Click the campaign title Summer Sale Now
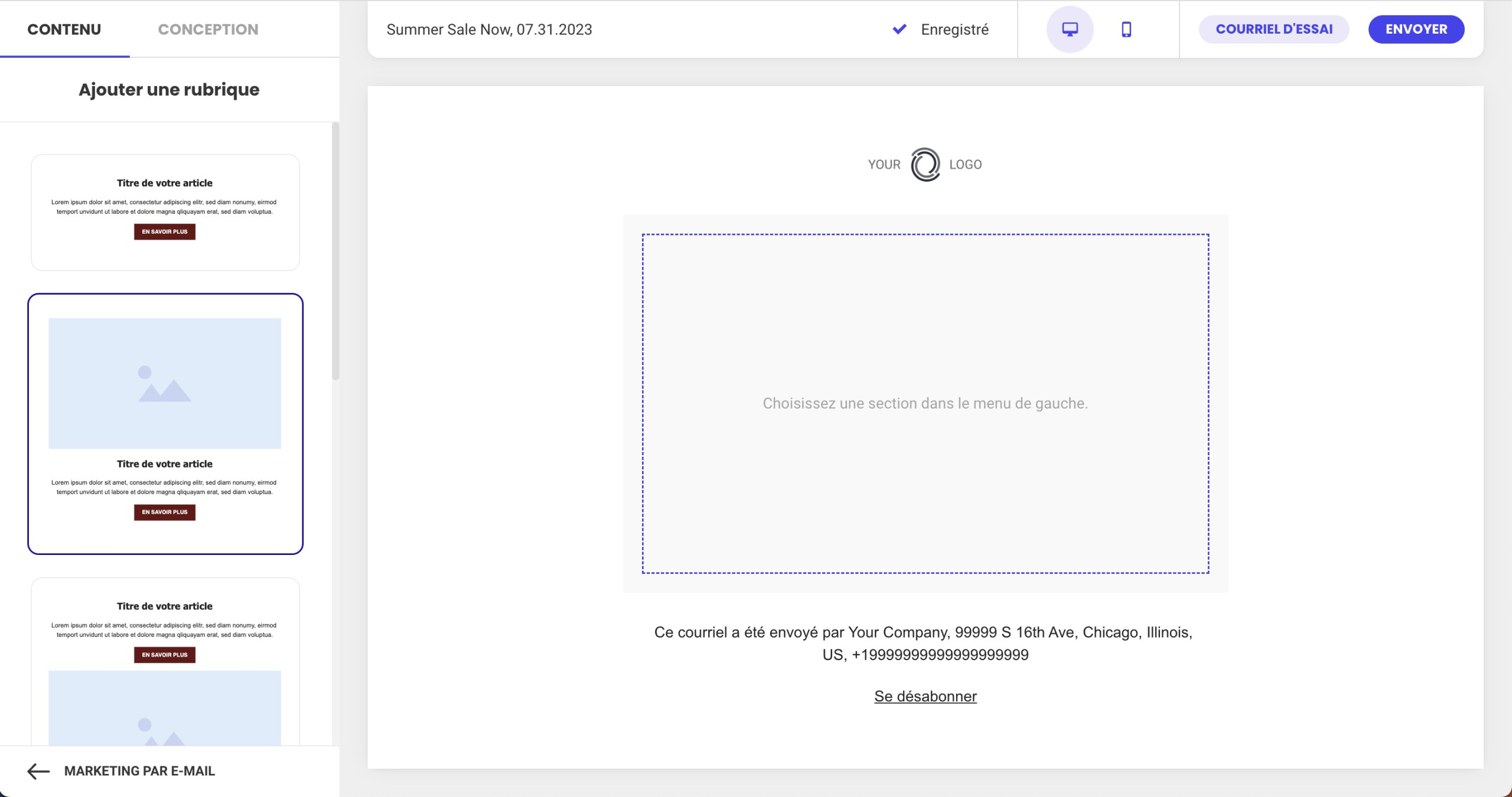This screenshot has height=797, width=1512. pos(489,30)
